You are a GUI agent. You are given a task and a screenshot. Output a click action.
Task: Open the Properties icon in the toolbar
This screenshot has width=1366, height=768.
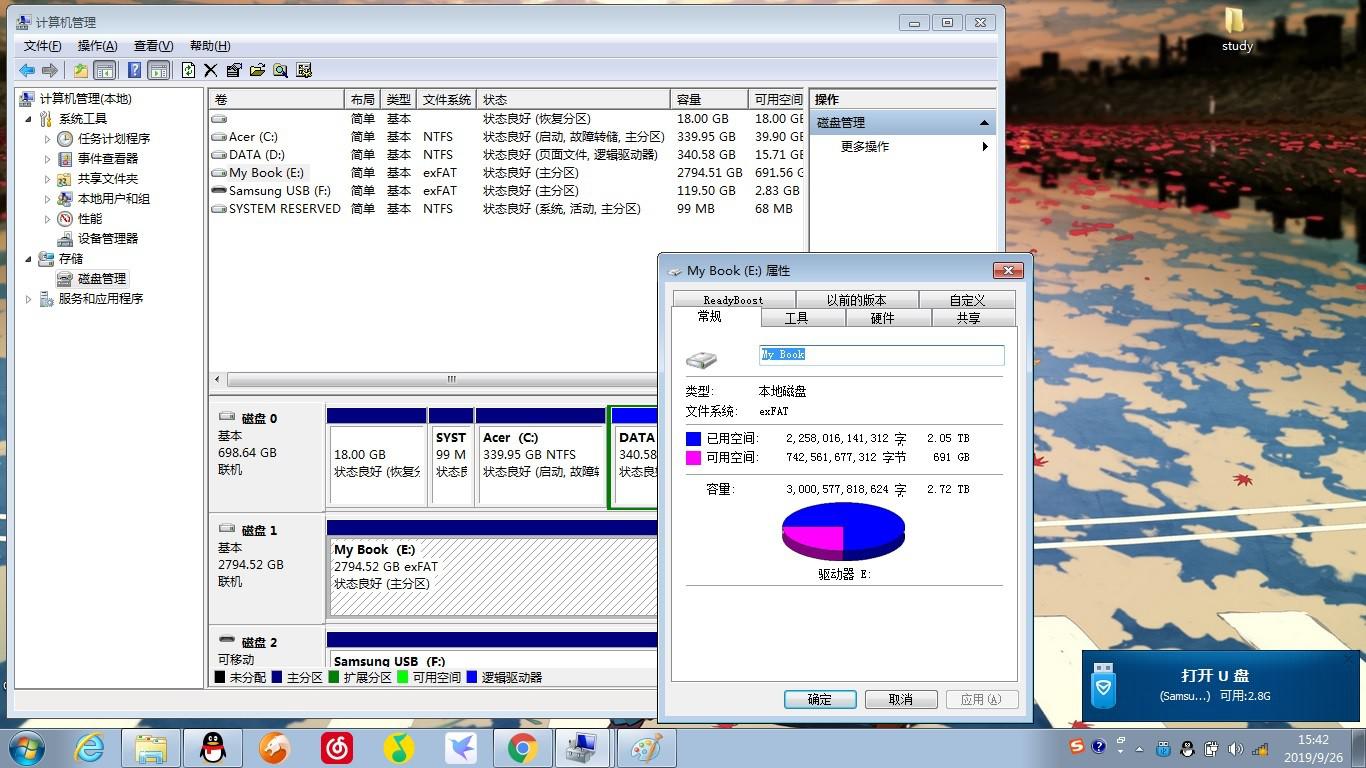coord(235,70)
